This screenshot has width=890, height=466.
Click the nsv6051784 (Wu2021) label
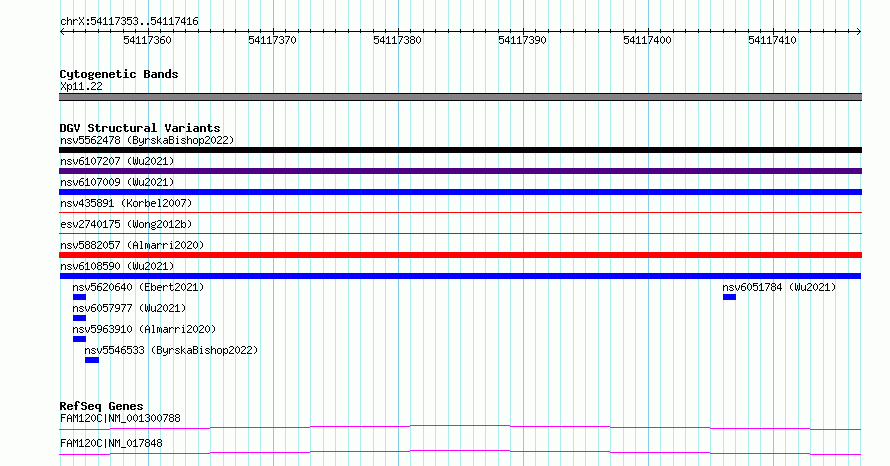click(779, 287)
